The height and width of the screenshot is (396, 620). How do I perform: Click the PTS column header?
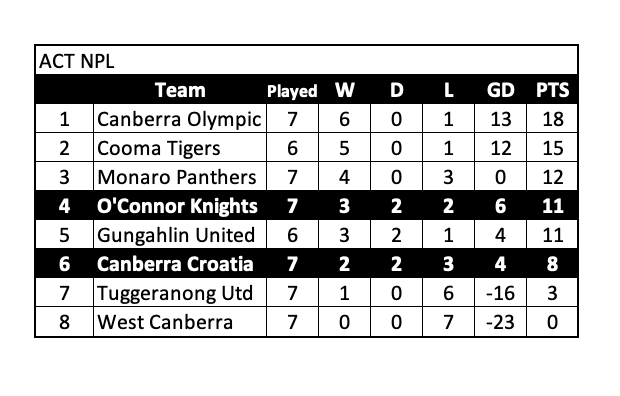552,90
